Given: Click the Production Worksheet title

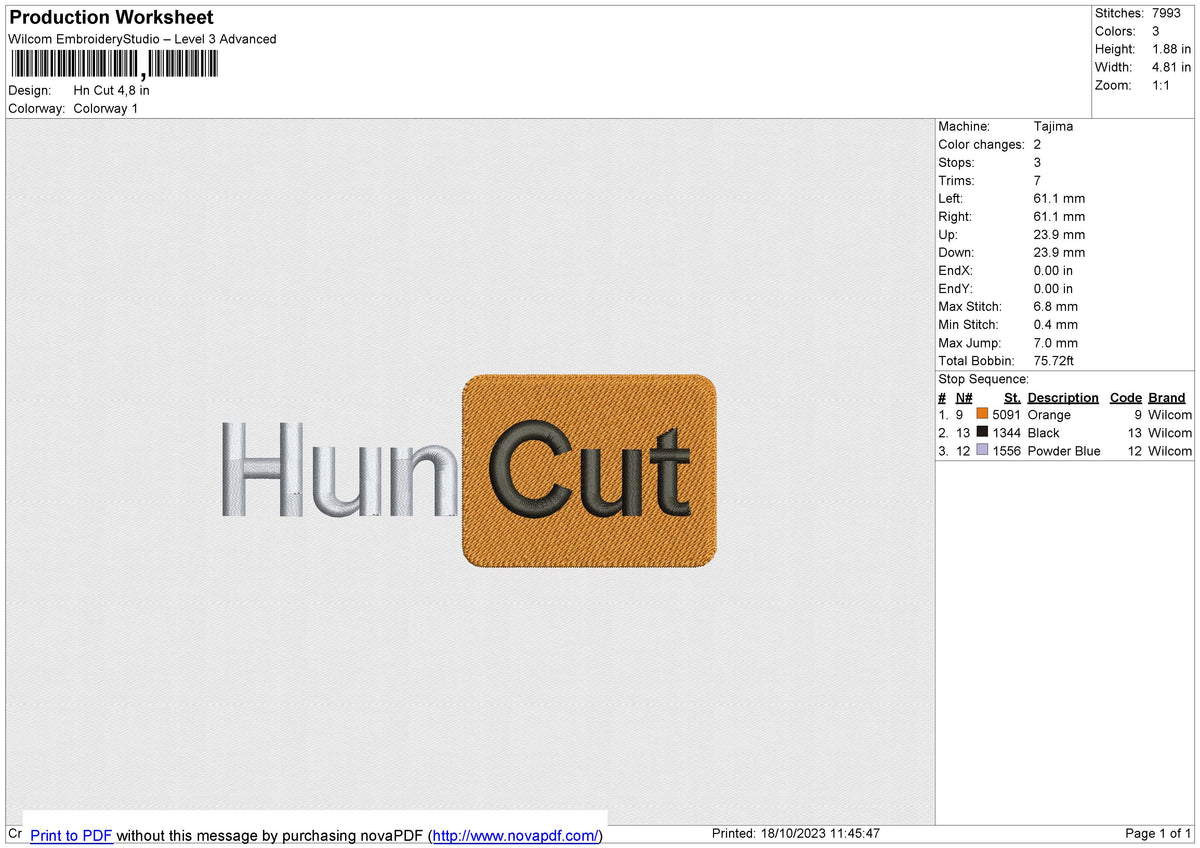Looking at the screenshot, I should pos(111,18).
